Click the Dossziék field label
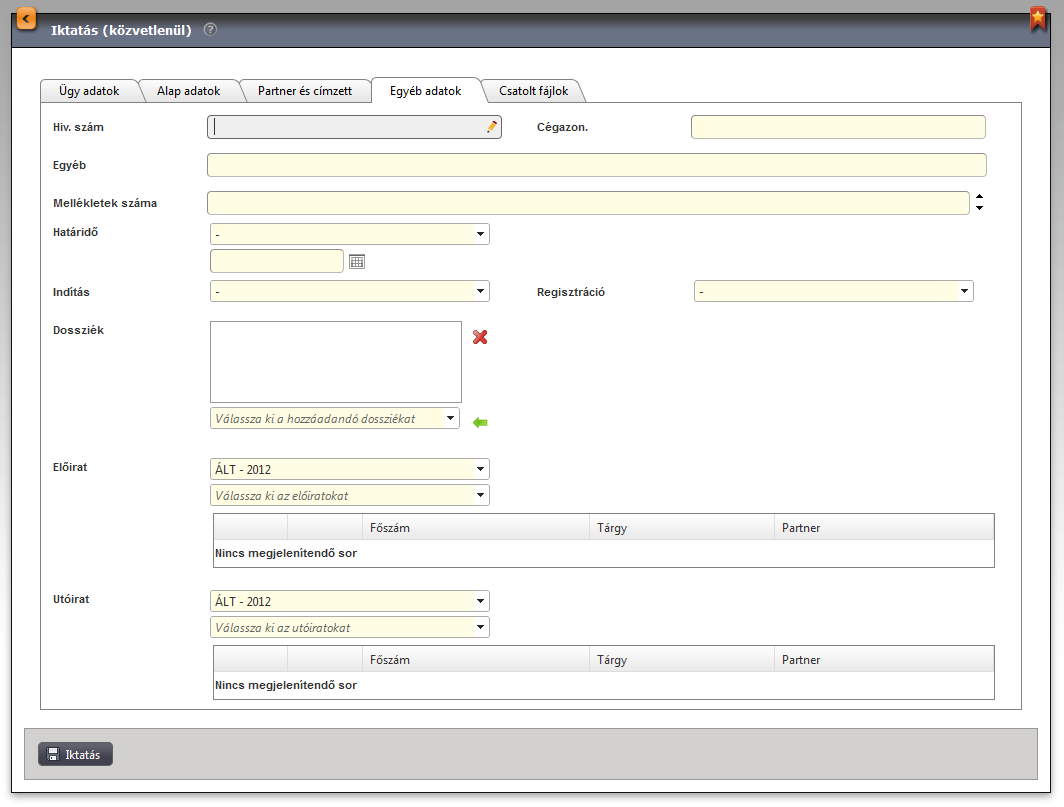The width and height of the screenshot is (1064, 807). coord(79,330)
